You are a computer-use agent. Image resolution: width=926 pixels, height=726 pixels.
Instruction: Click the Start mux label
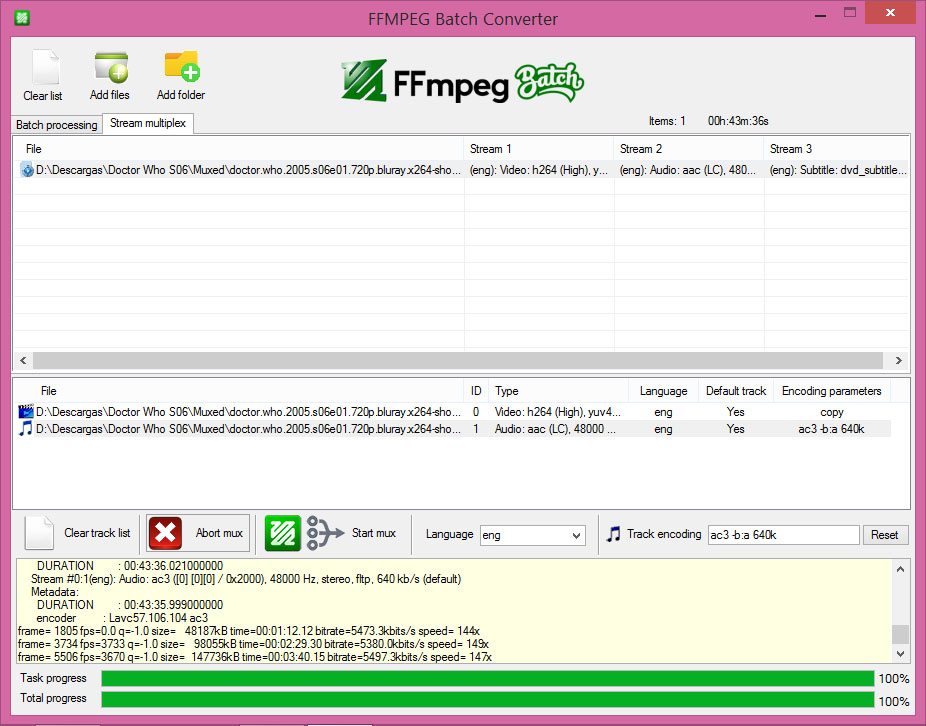coord(373,533)
